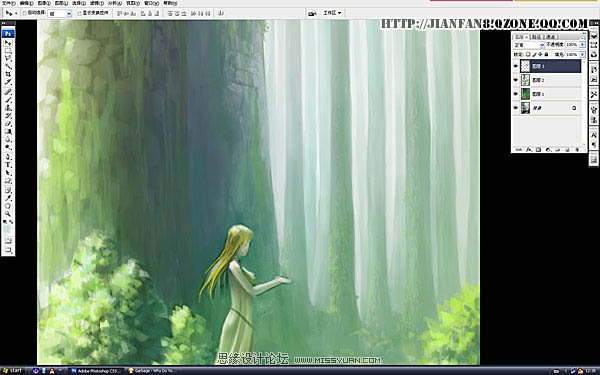Viewport: 600px width, 375px height.
Task: Select the Slice tool
Action: coord(8,82)
